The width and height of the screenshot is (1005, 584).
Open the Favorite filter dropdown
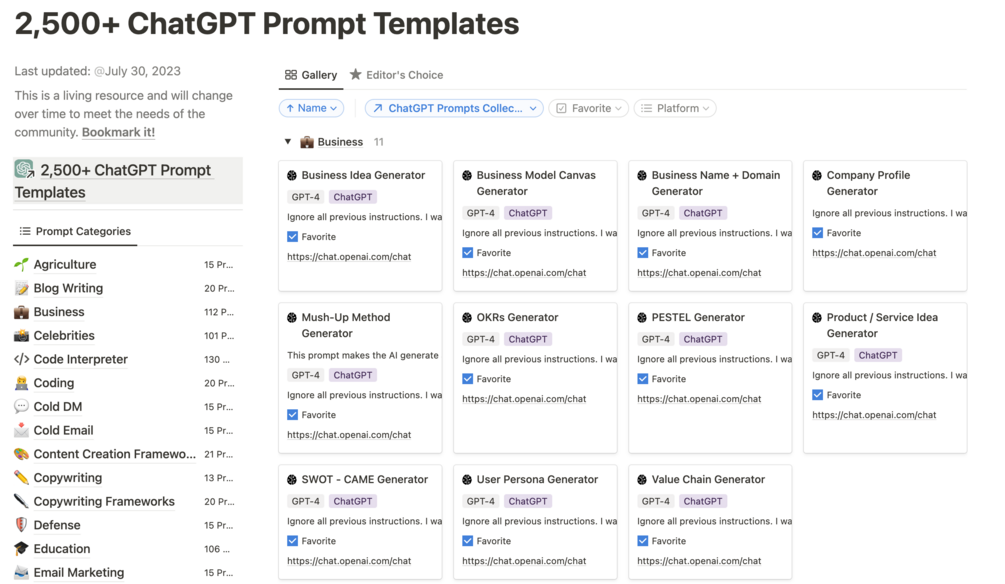click(589, 108)
